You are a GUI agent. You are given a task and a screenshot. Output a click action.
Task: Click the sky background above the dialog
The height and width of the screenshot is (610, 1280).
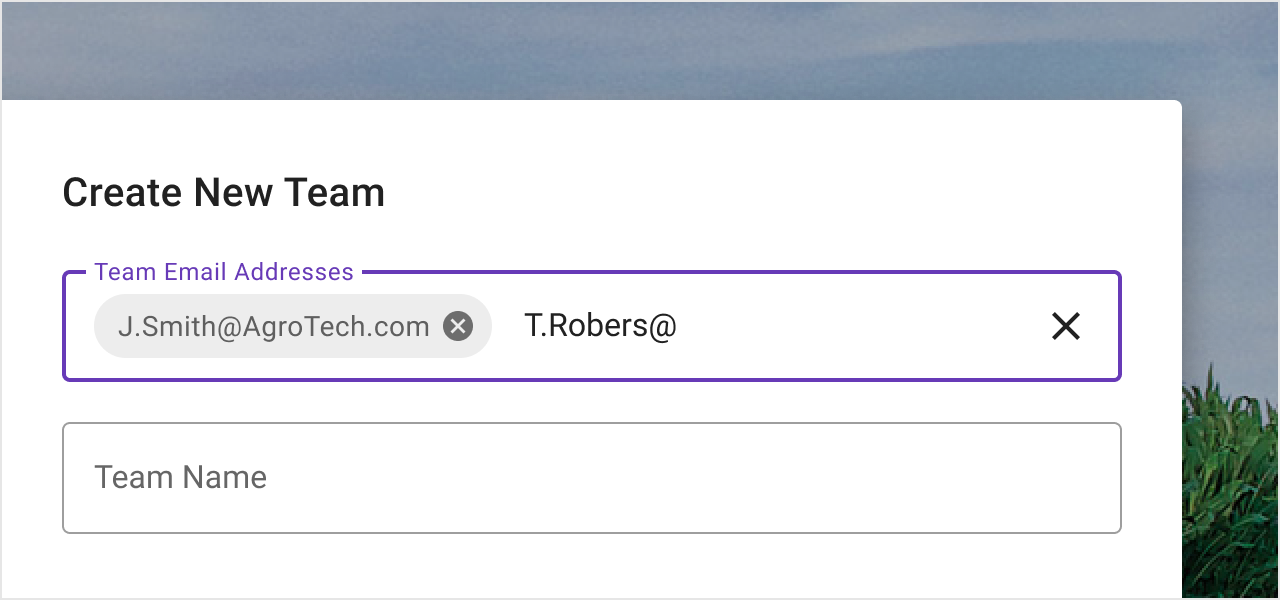pos(640,50)
